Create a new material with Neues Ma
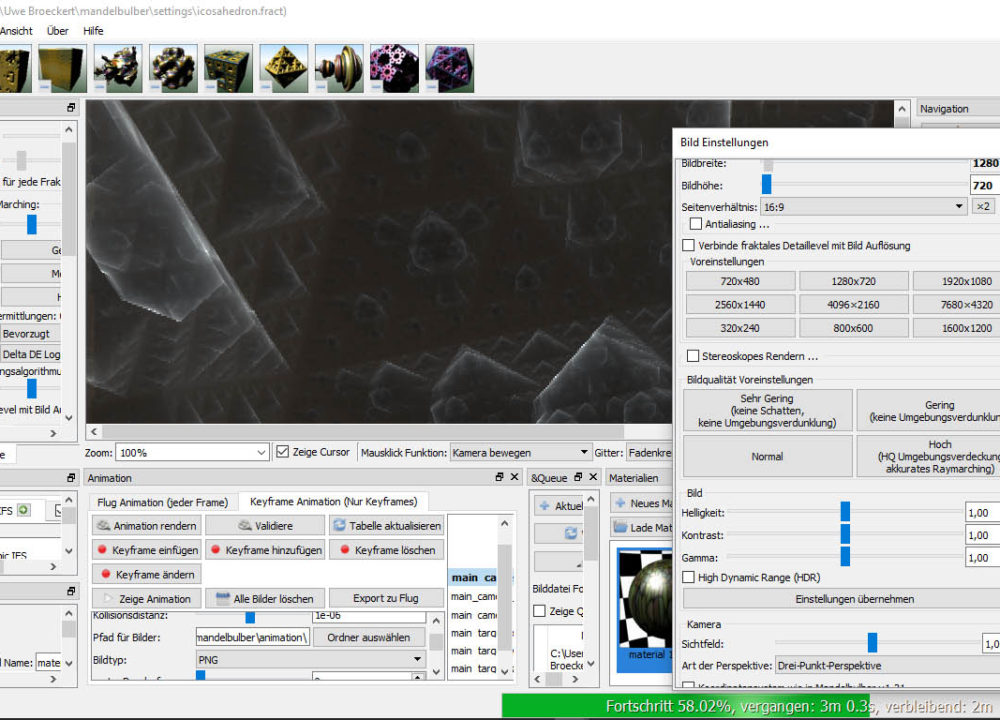Viewport: 1000px width, 720px height. (642, 503)
